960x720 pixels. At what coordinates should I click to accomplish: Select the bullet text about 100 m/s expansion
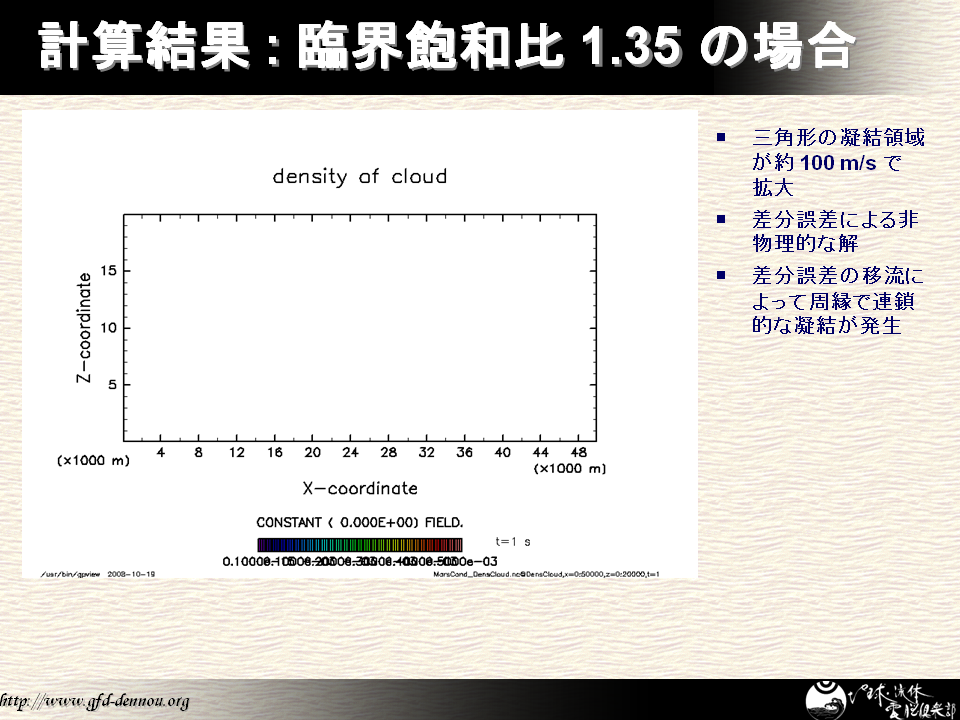point(838,162)
